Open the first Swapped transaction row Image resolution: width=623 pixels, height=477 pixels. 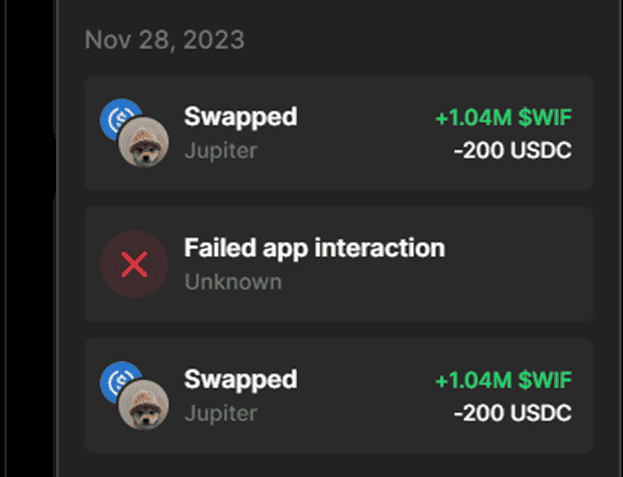coord(338,133)
